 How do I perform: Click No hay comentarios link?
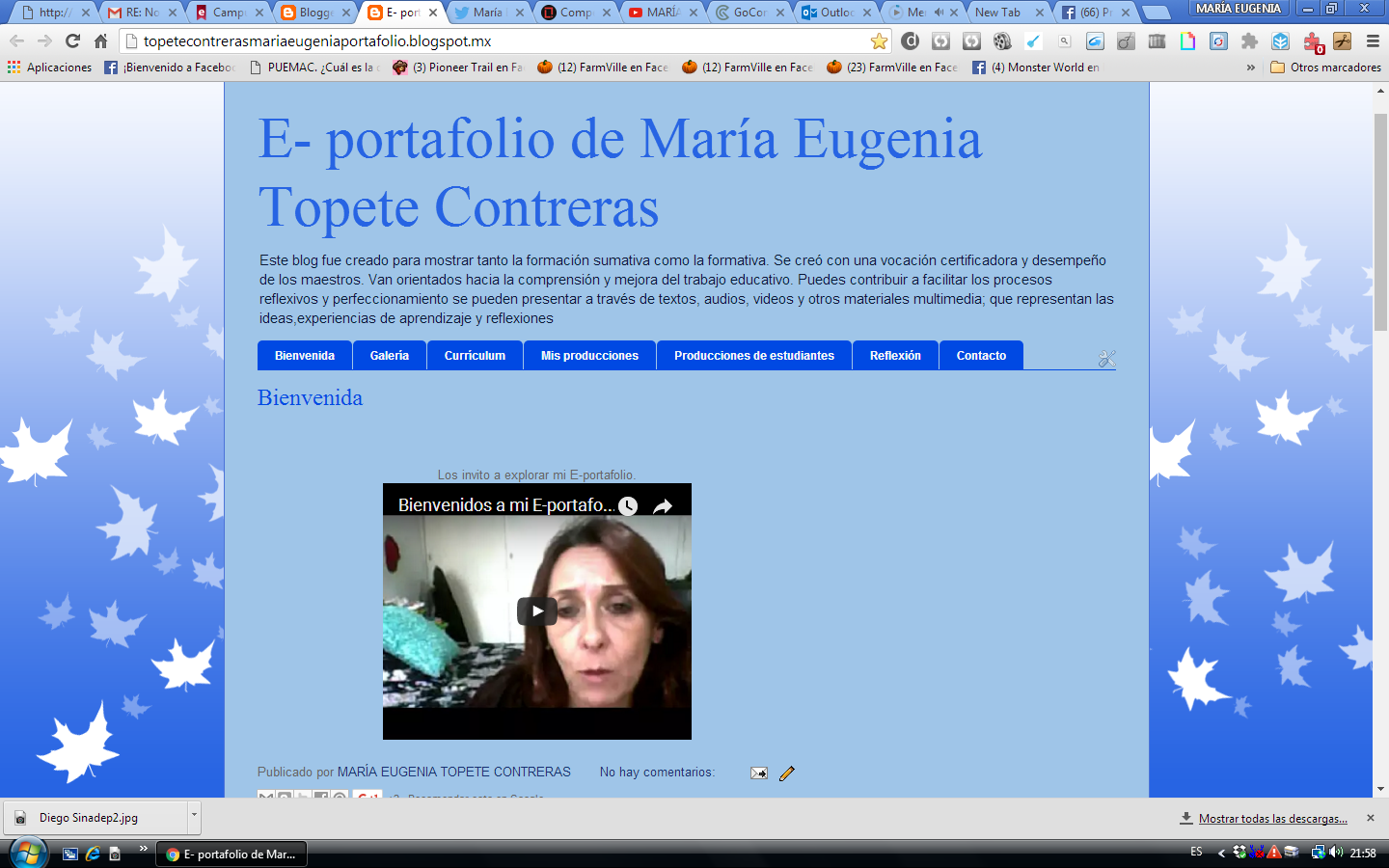point(657,773)
